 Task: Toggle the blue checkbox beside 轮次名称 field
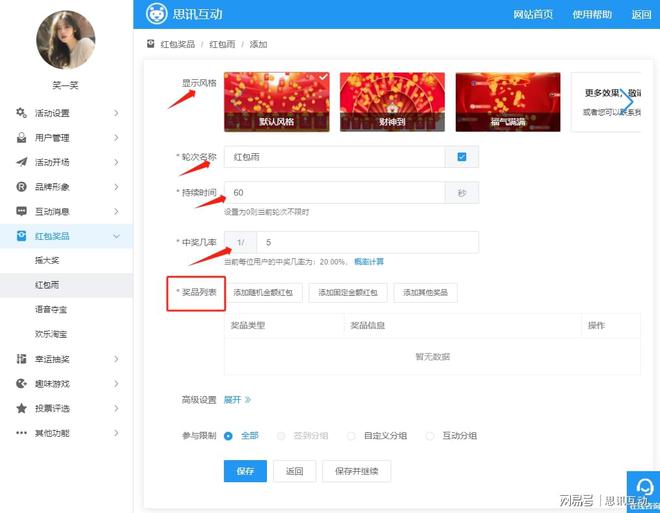pyautogui.click(x=461, y=157)
